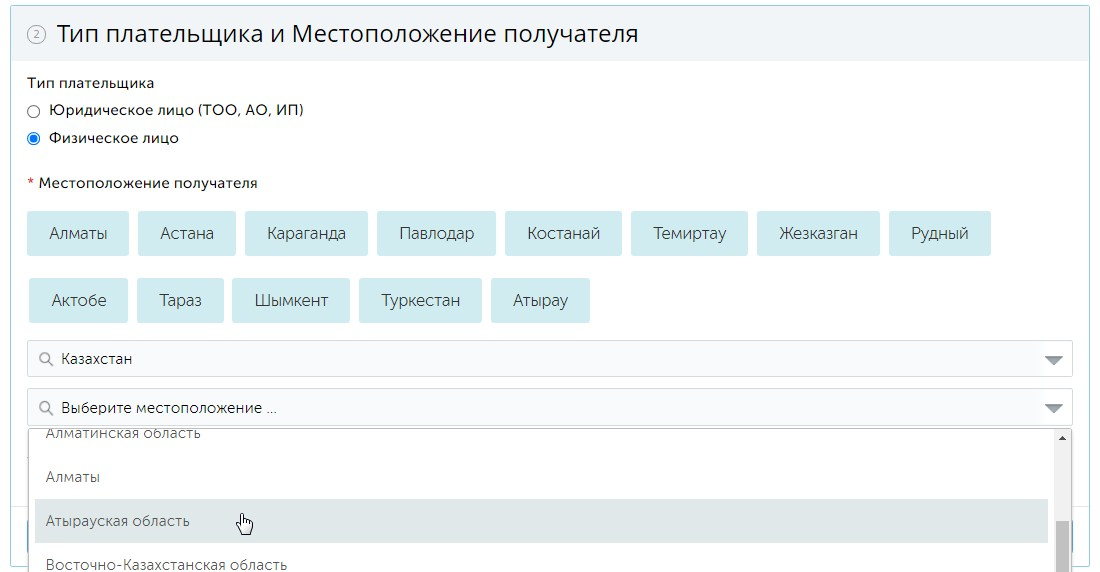Choose Жезказган from city buttons
The height and width of the screenshot is (572, 1100).
[x=818, y=234]
